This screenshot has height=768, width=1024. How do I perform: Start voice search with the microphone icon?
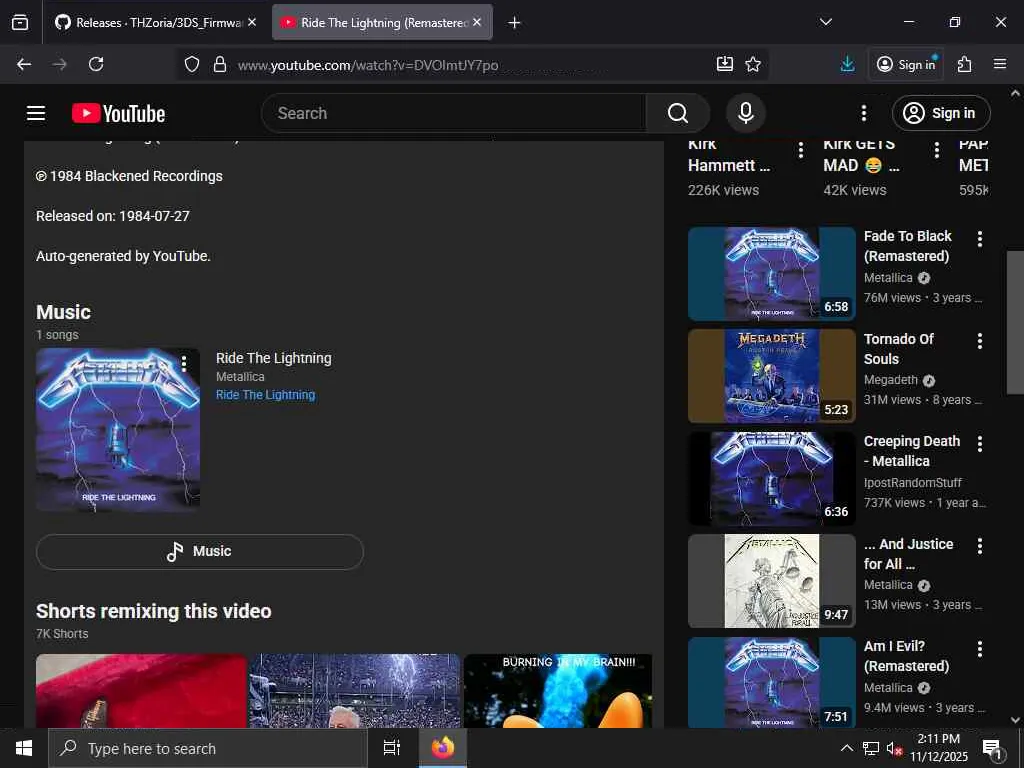[745, 114]
